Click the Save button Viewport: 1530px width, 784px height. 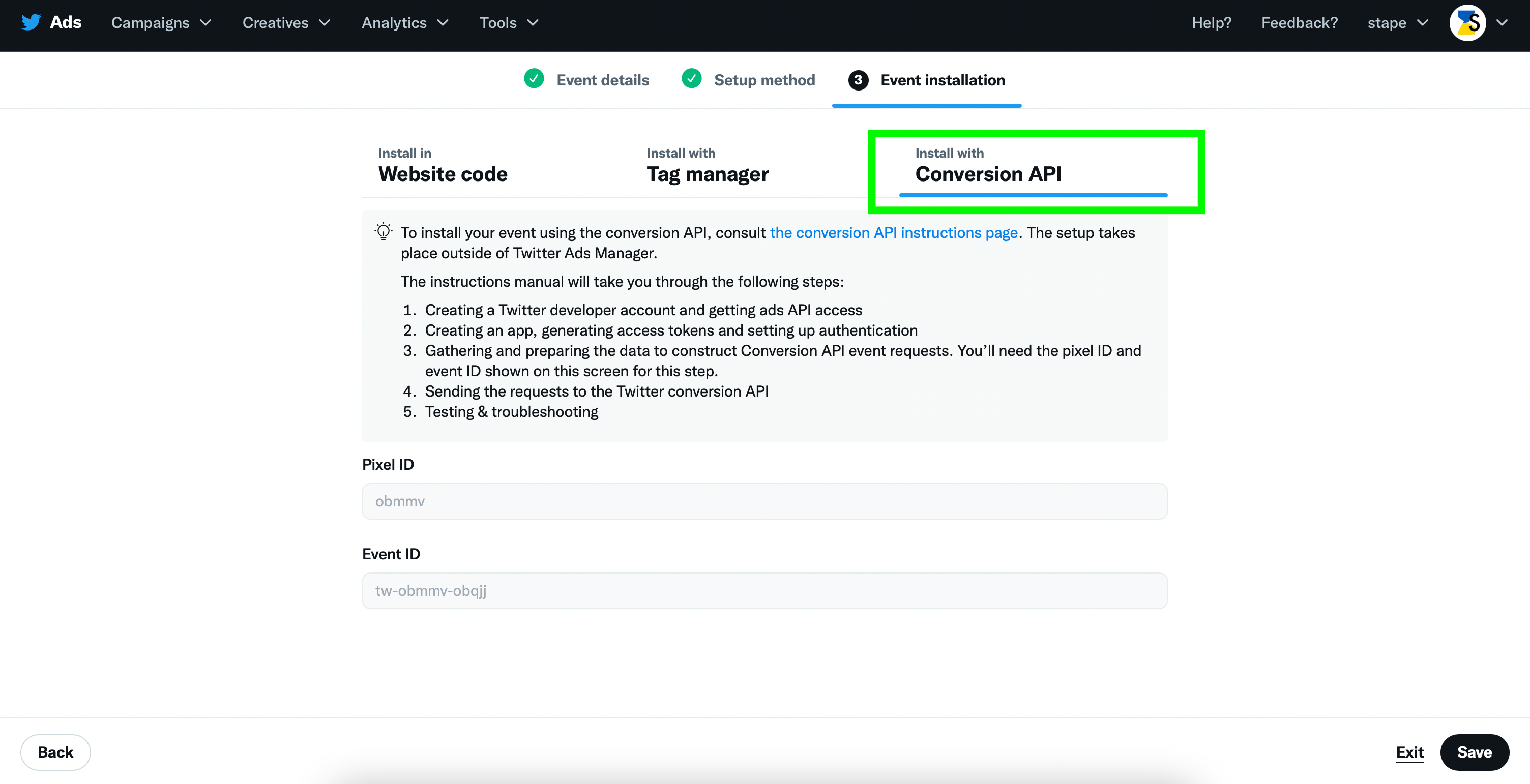click(x=1474, y=752)
